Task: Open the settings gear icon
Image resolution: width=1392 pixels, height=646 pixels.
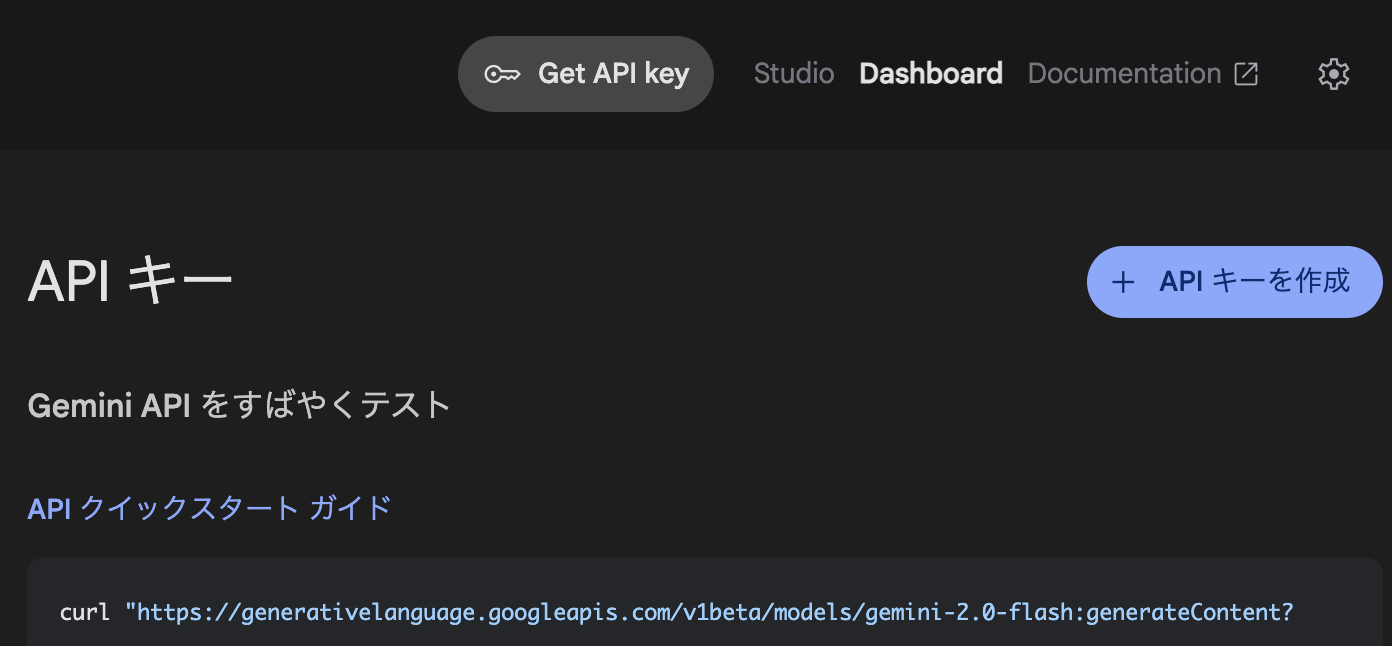Action: tap(1333, 74)
